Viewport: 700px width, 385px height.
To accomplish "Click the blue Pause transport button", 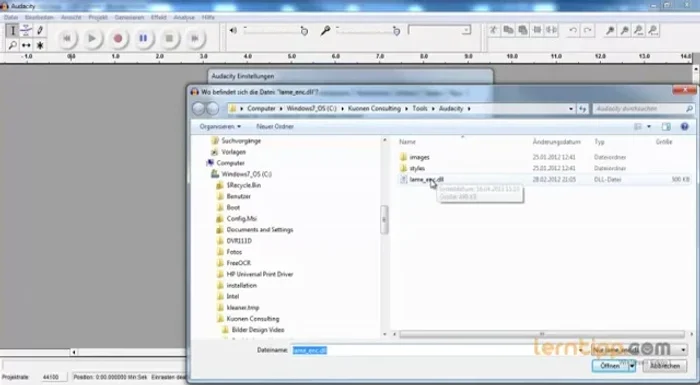I will click(143, 38).
